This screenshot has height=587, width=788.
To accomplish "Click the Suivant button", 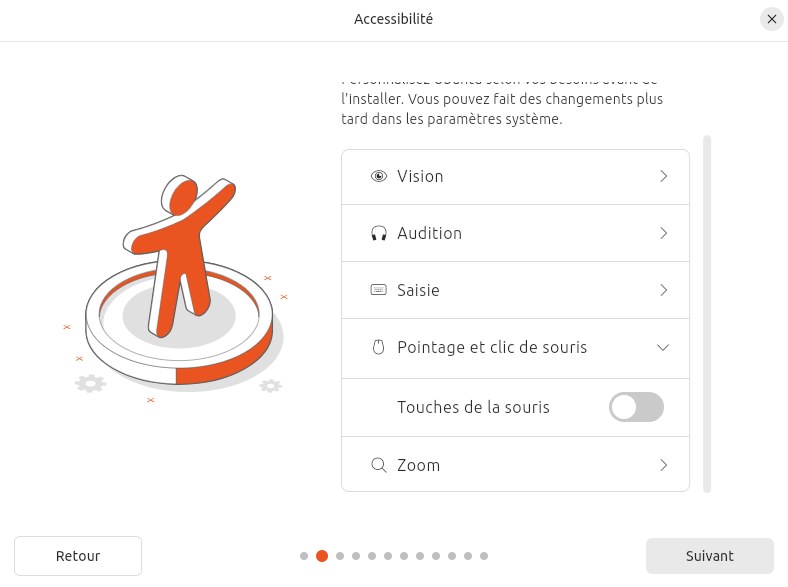I will [710, 556].
